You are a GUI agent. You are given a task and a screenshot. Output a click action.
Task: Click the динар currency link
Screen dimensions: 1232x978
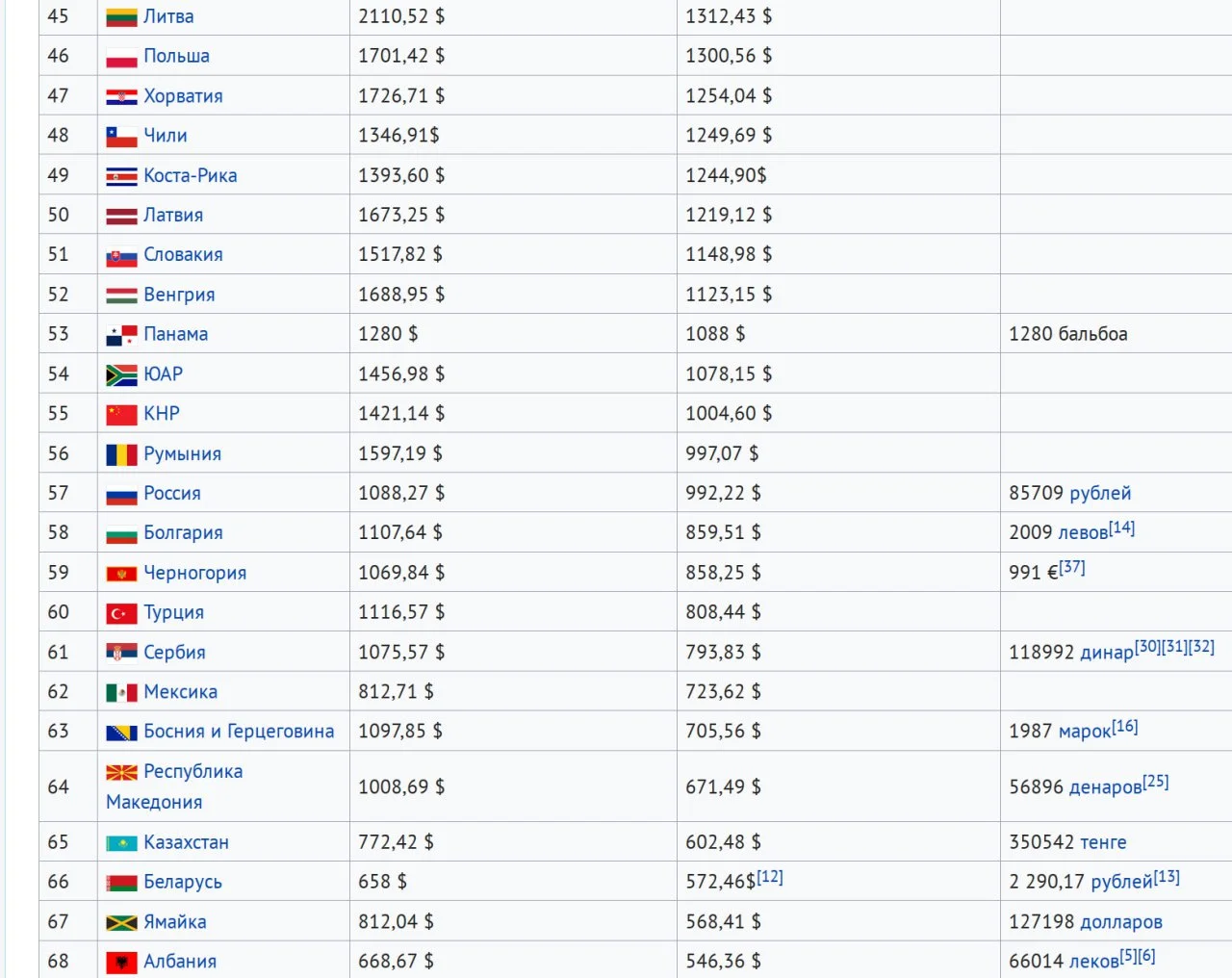point(1107,653)
